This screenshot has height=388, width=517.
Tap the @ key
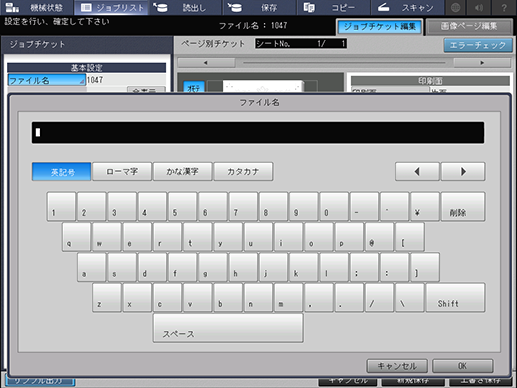379,237
